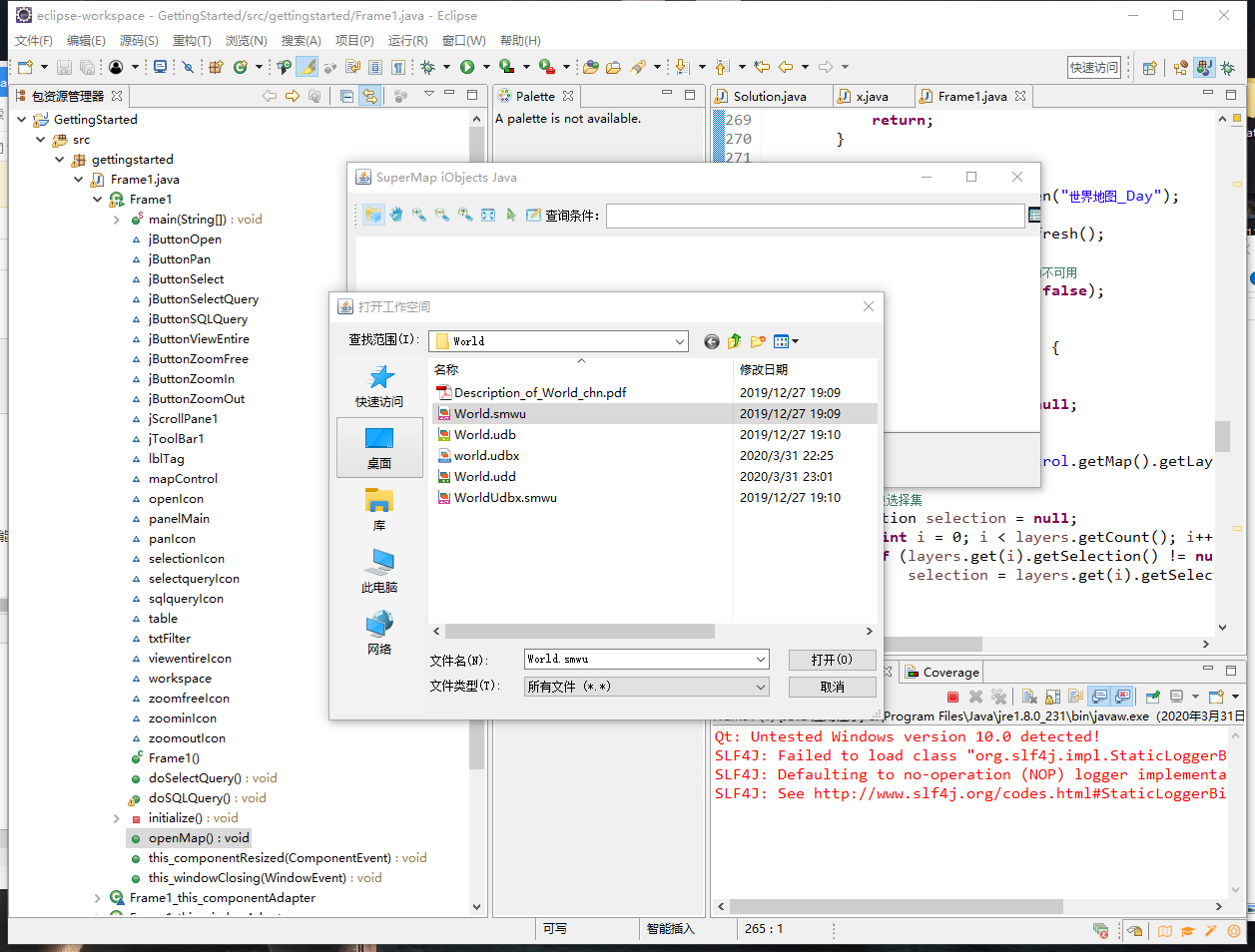Screen dimensions: 1255x952
Task: Collapse the src folder node
Action: pyautogui.click(x=41, y=139)
